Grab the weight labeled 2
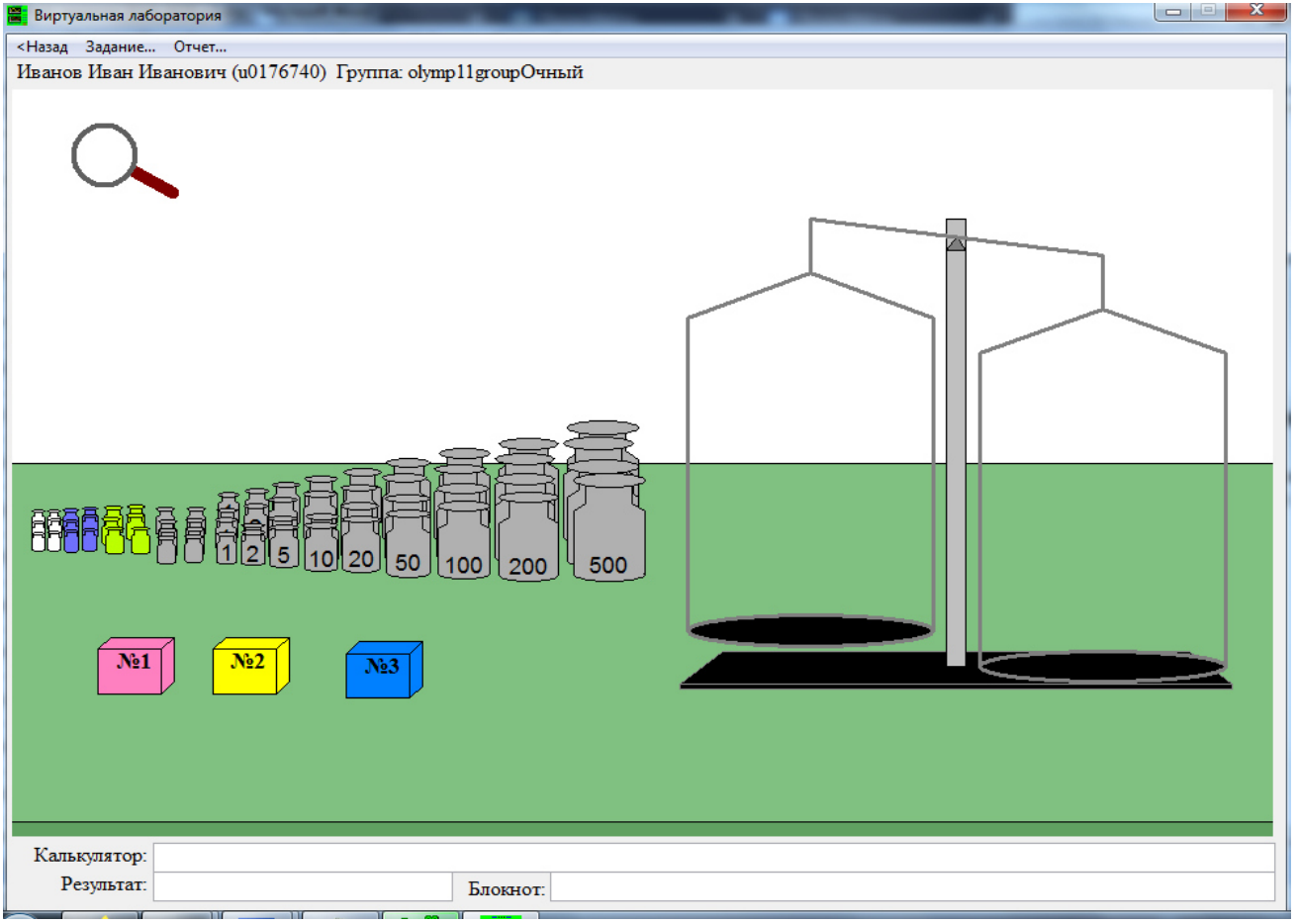This screenshot has width=1298, height=924. coord(253,551)
